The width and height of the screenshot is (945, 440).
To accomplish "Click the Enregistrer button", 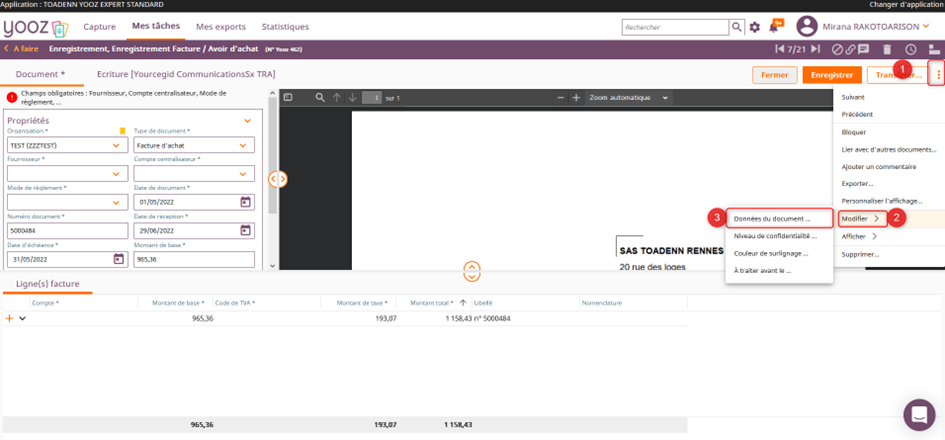I will pos(831,75).
